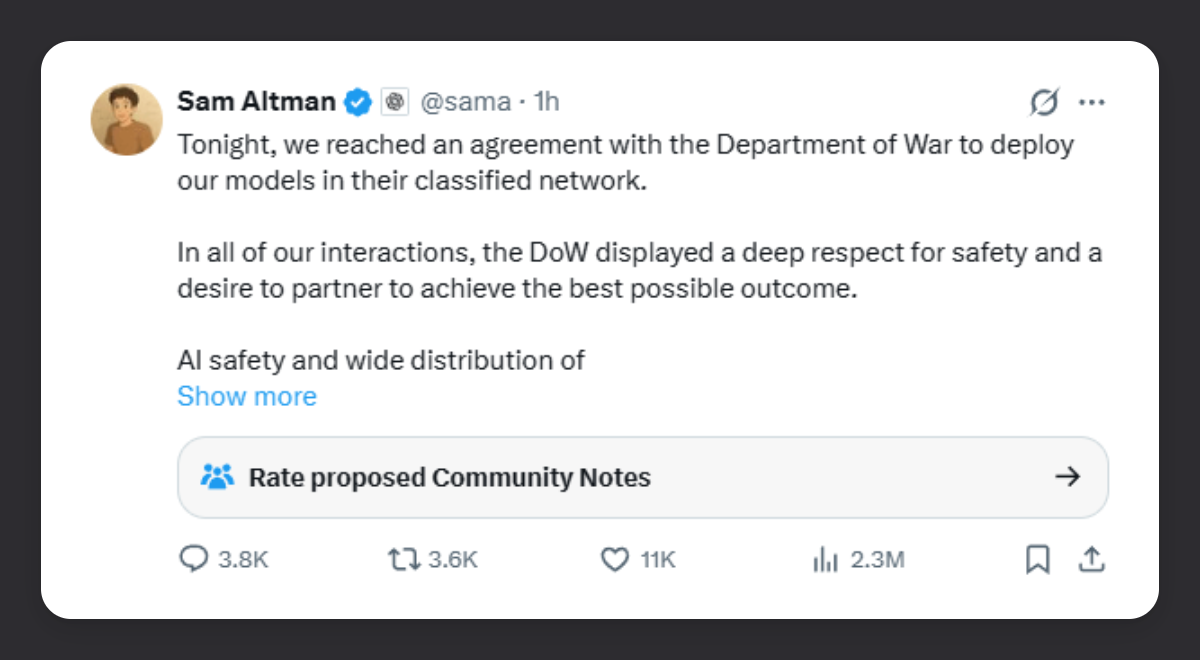Open Sam Altman's profile picture
The height and width of the screenshot is (660, 1200).
coord(127,120)
